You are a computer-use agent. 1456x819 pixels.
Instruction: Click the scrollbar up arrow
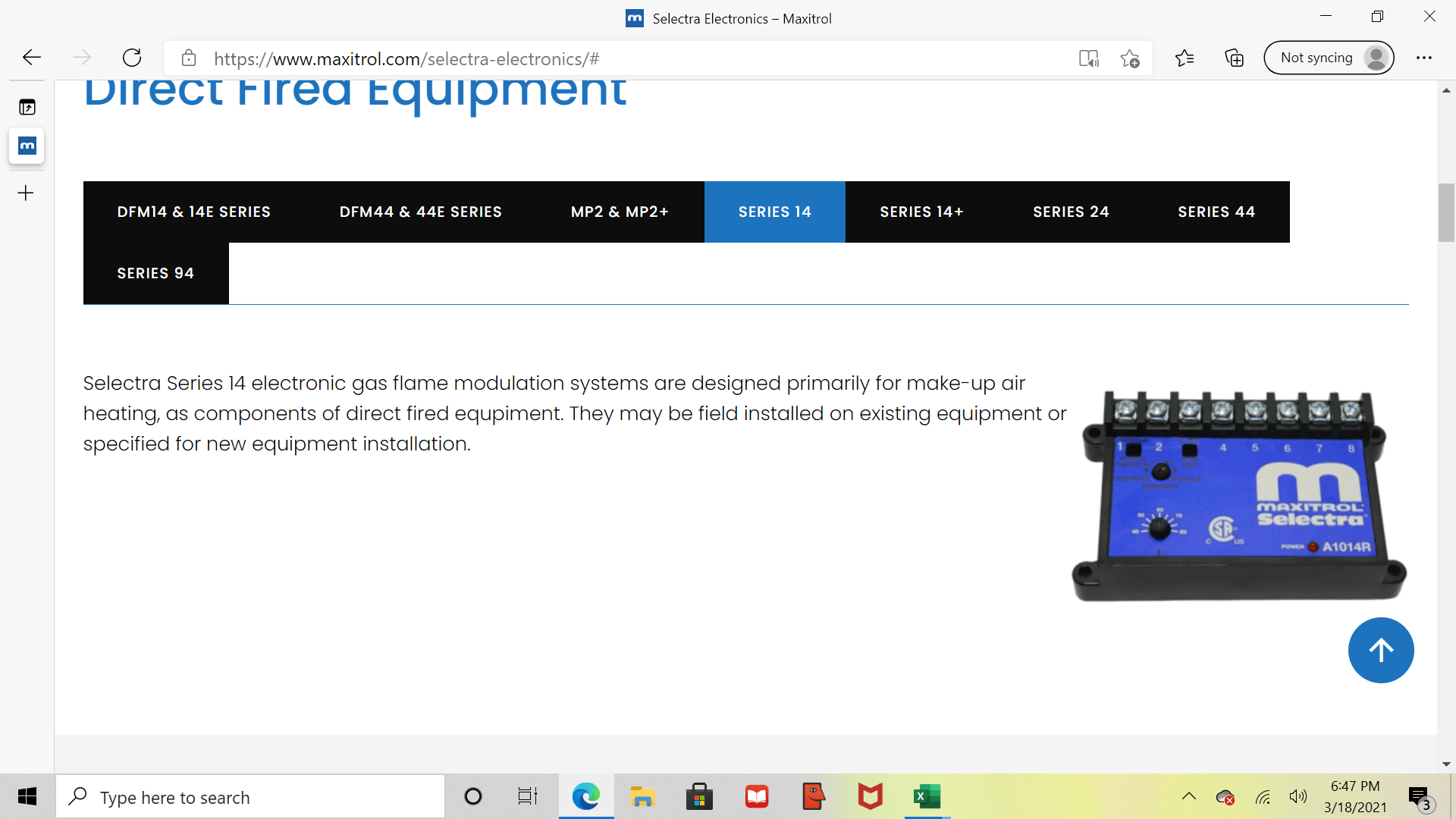(x=1446, y=90)
